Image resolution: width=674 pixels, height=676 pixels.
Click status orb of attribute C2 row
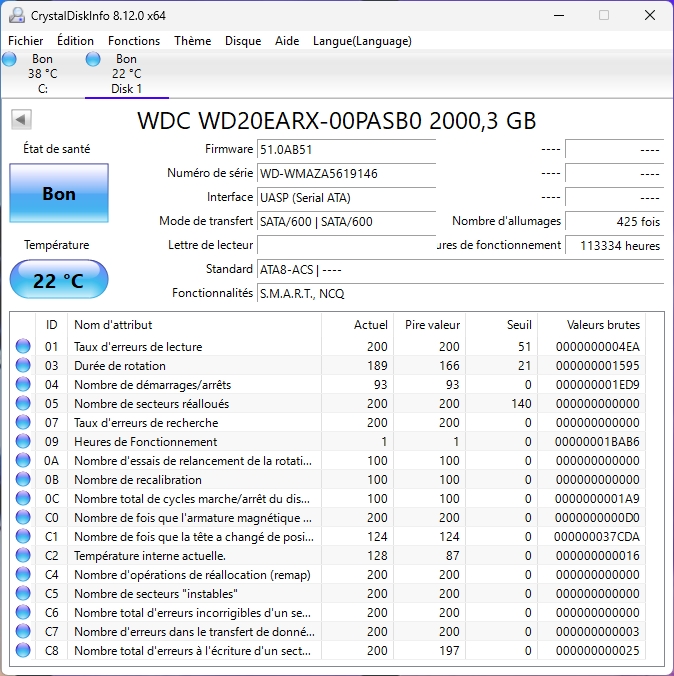pyautogui.click(x=23, y=555)
